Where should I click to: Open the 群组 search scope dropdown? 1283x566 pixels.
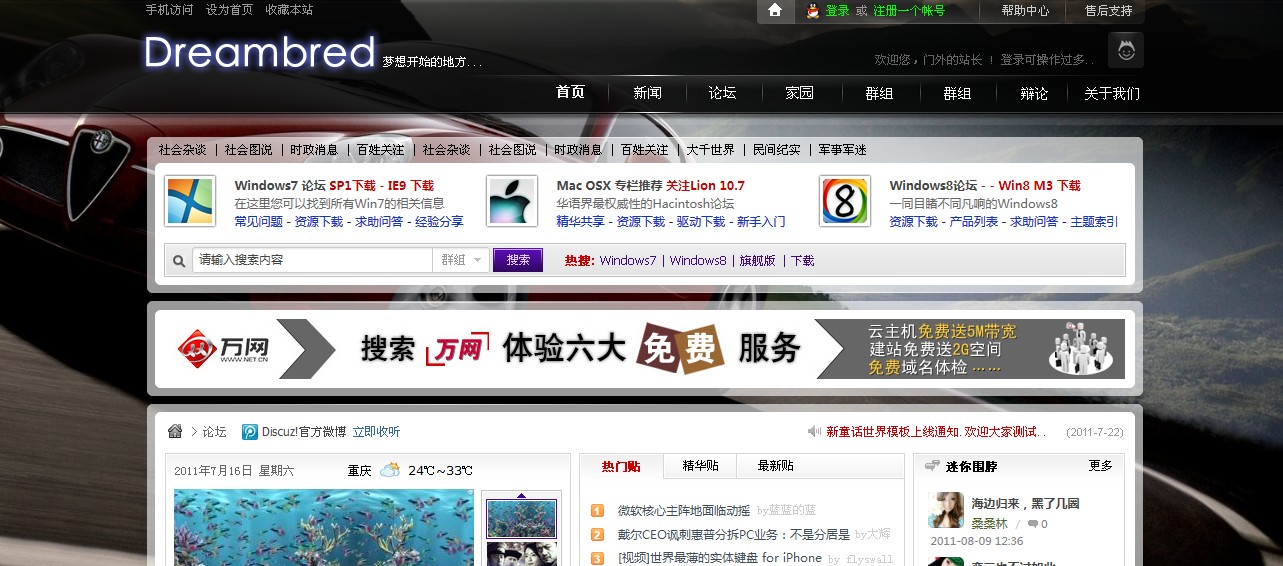click(x=461, y=260)
